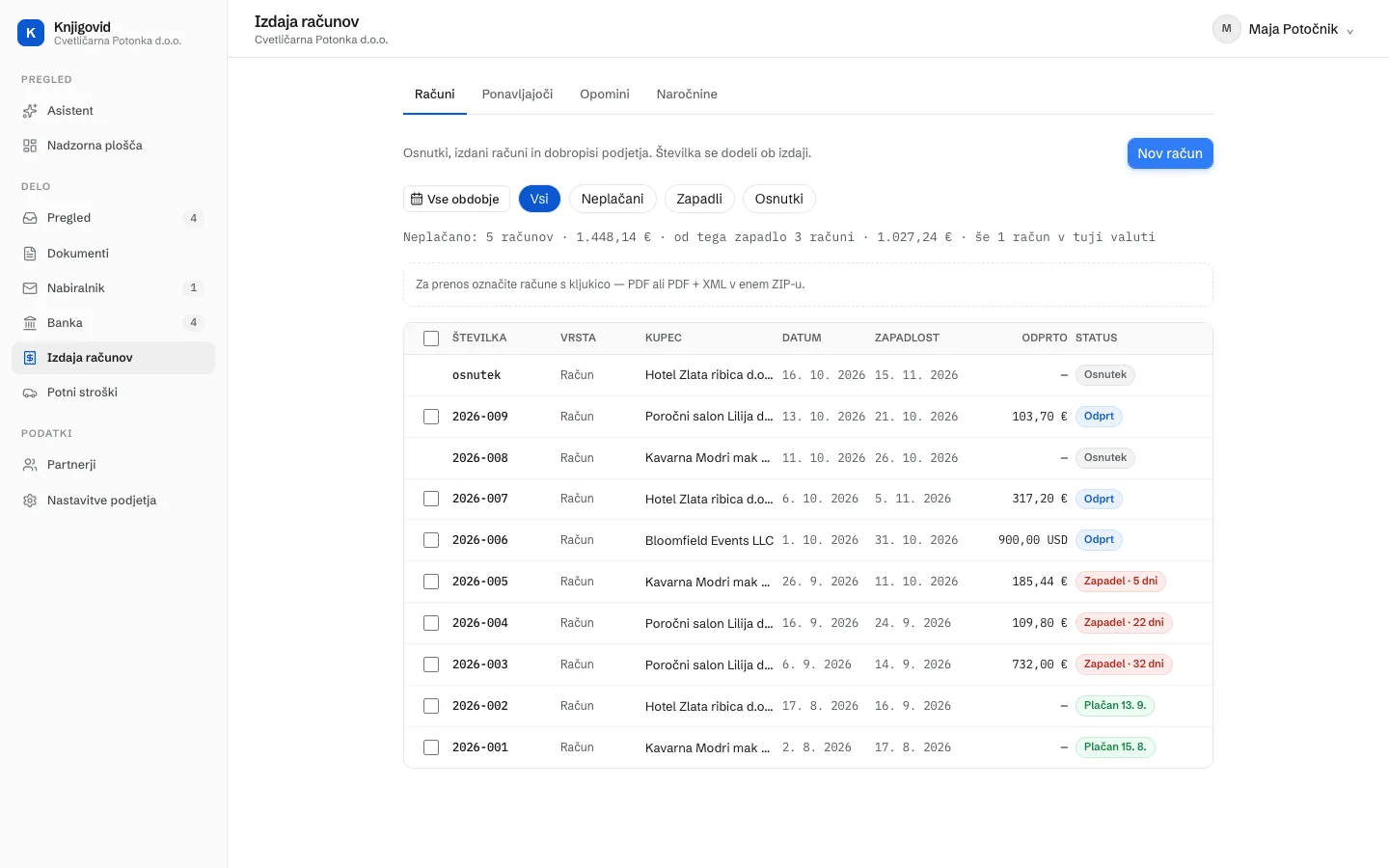This screenshot has width=1389, height=868.
Task: Open the Partnerji people icon
Action: point(30,465)
